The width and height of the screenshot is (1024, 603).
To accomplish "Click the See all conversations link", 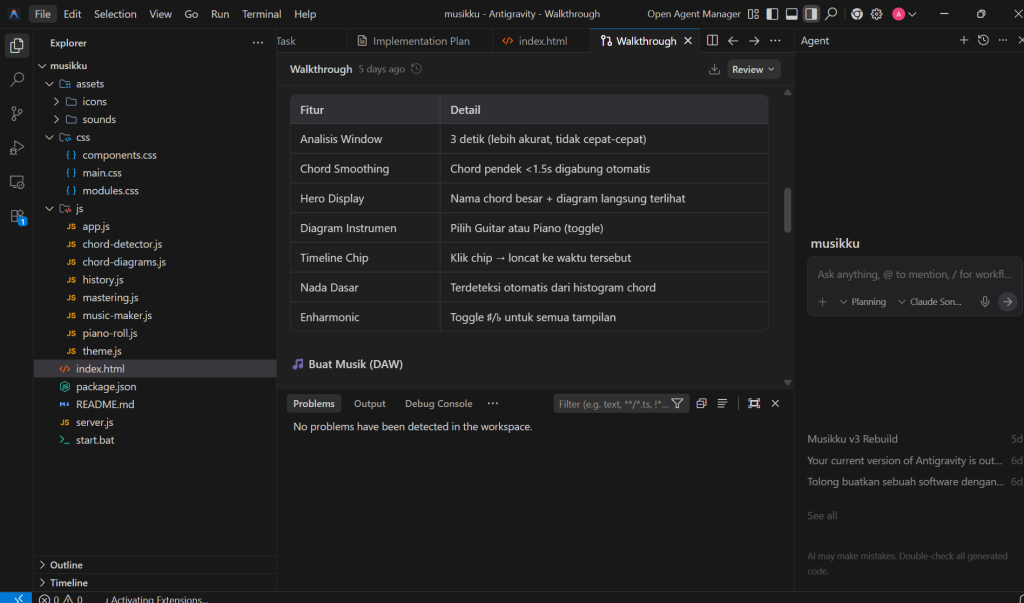I will pos(822,516).
